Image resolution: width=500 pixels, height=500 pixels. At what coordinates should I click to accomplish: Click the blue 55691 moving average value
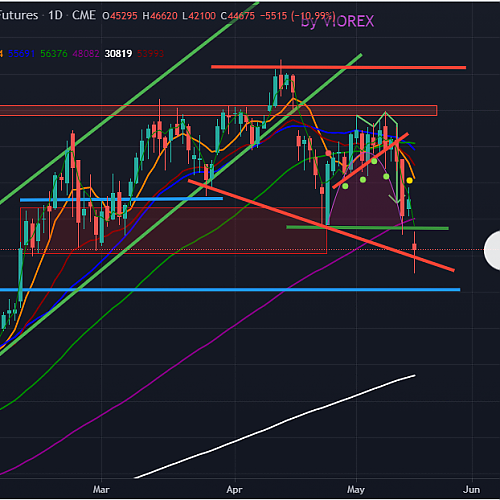click(x=21, y=54)
